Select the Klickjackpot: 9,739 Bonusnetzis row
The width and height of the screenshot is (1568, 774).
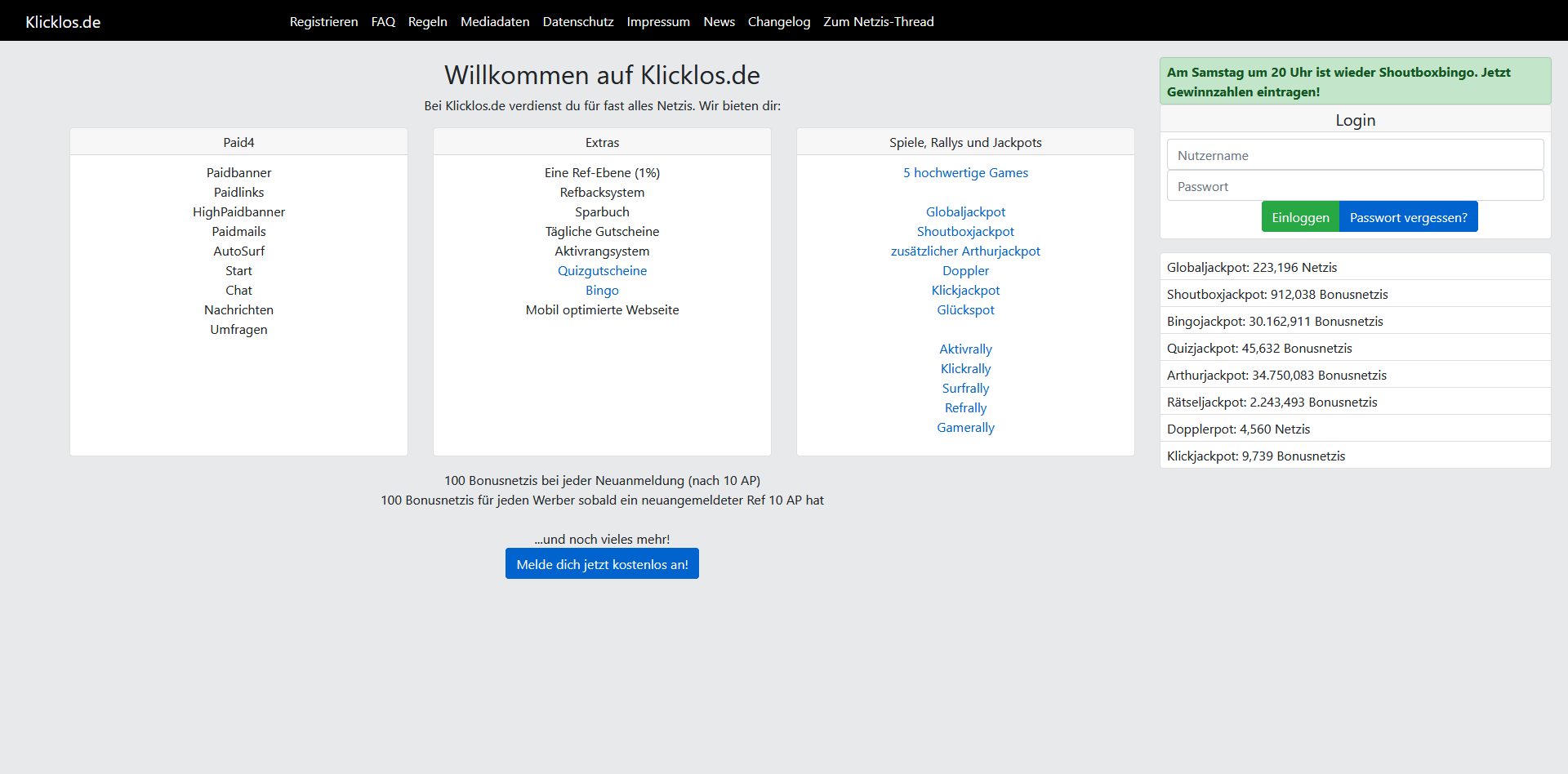(x=1355, y=456)
